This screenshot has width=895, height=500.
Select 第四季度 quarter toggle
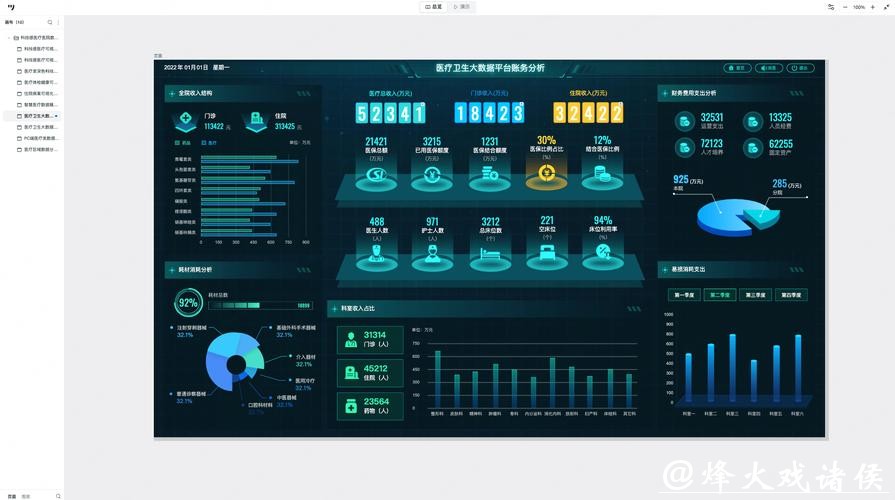pyautogui.click(x=791, y=295)
